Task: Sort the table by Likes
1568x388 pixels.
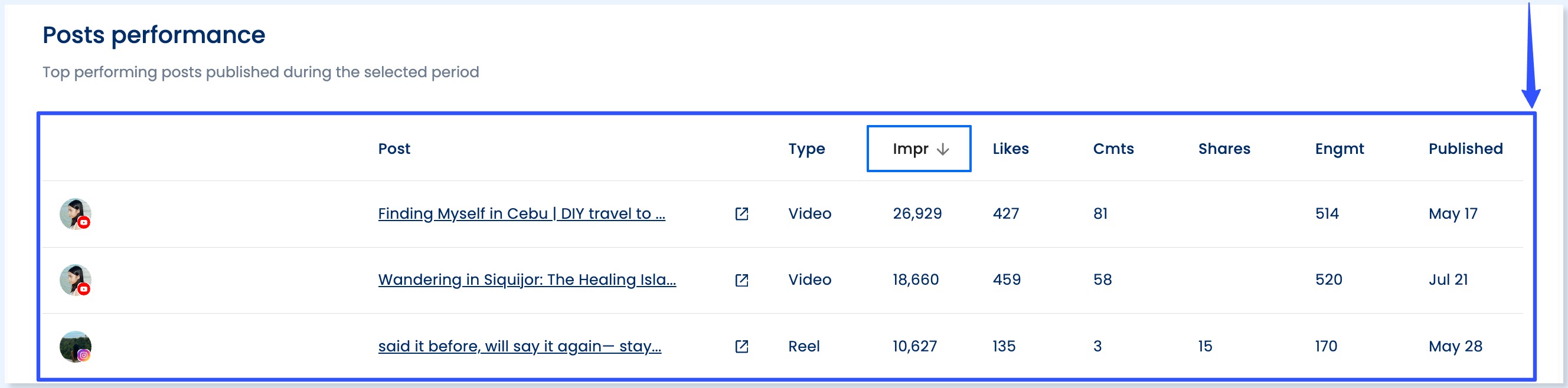Action: (x=1010, y=149)
